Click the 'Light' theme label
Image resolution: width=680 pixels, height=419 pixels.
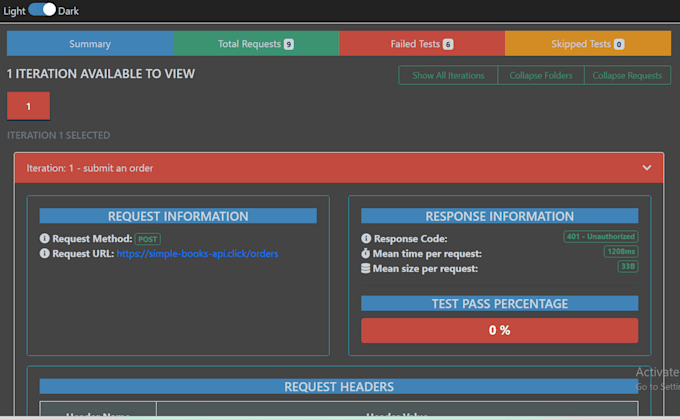coord(14,11)
